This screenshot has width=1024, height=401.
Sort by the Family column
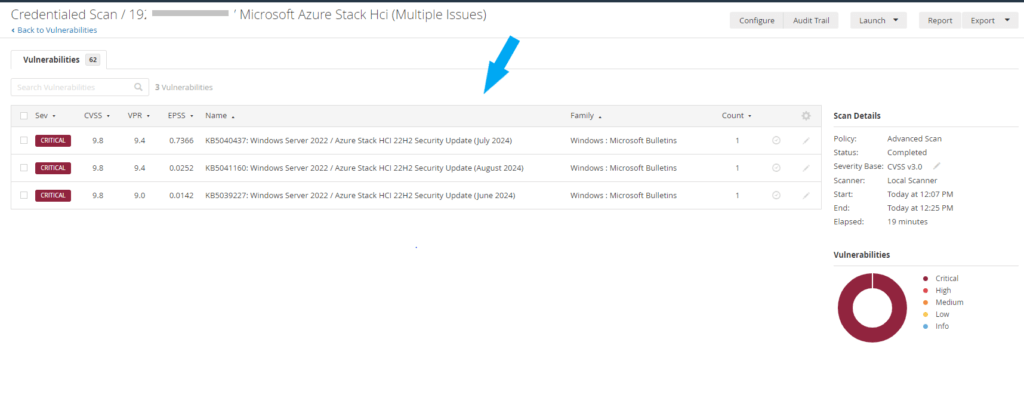586,116
